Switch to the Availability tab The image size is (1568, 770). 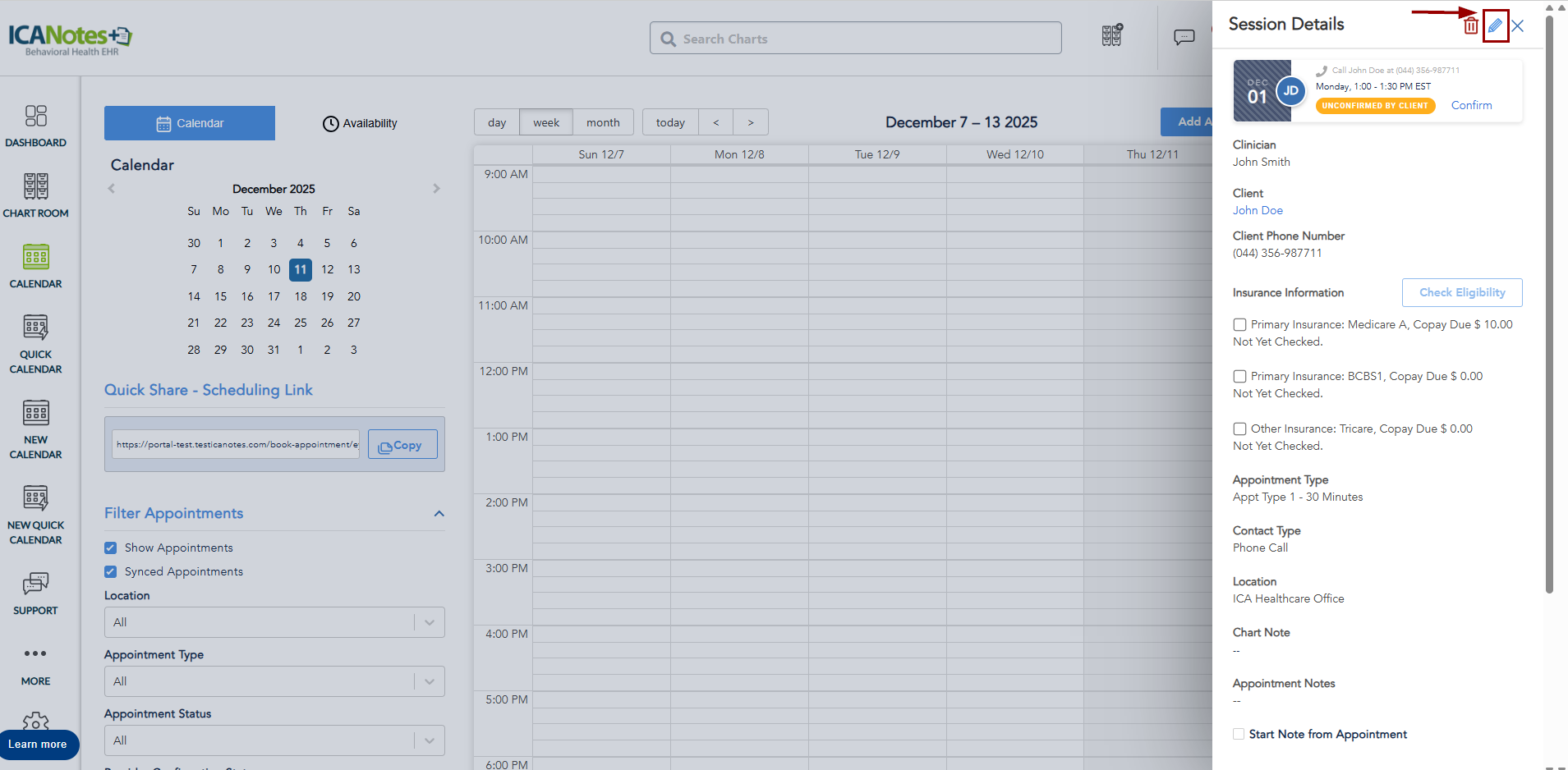click(x=360, y=123)
